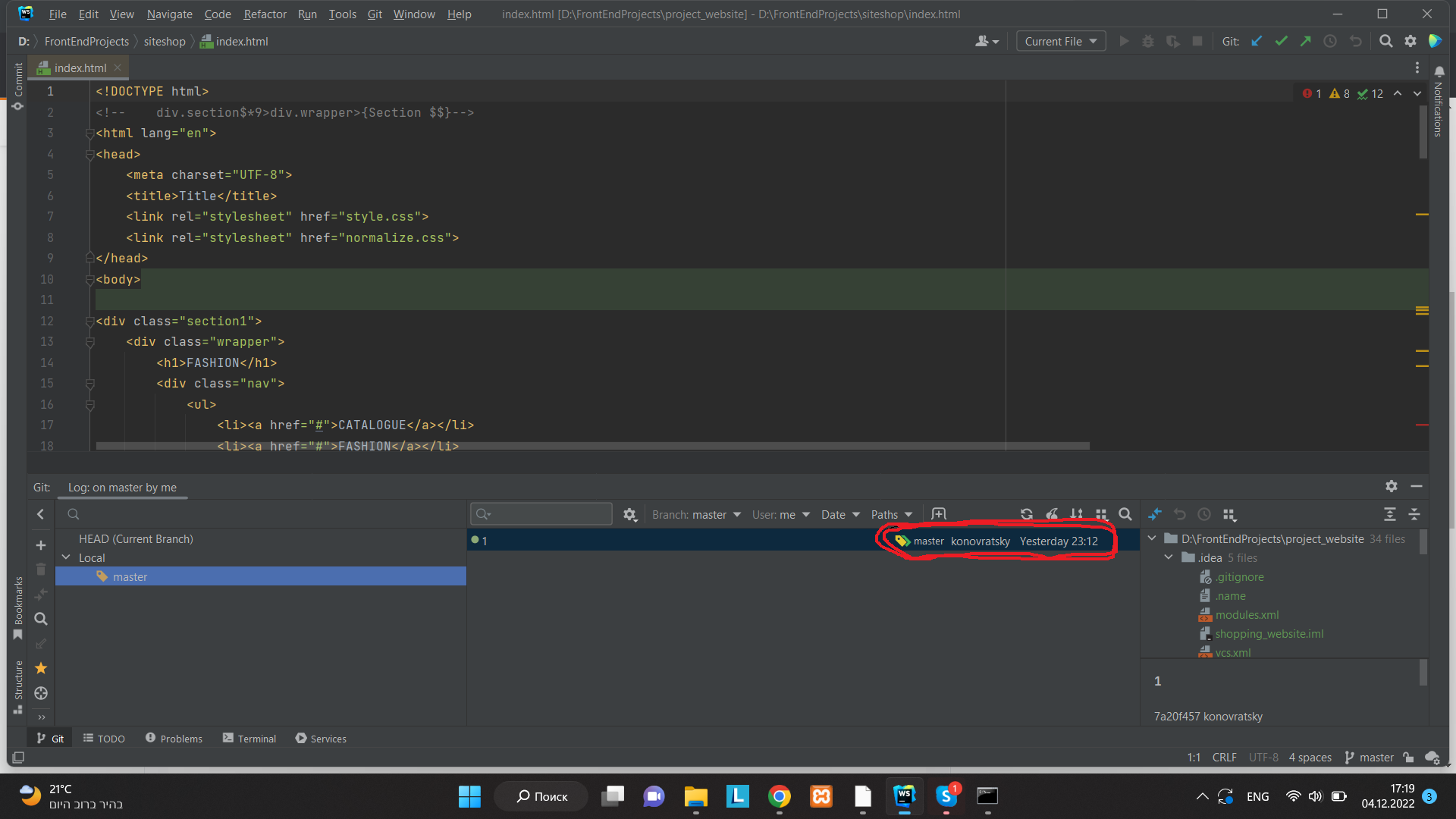Viewport: 1456px width, 819px height.
Task: Click the Git Push arrow icon
Action: (1305, 42)
